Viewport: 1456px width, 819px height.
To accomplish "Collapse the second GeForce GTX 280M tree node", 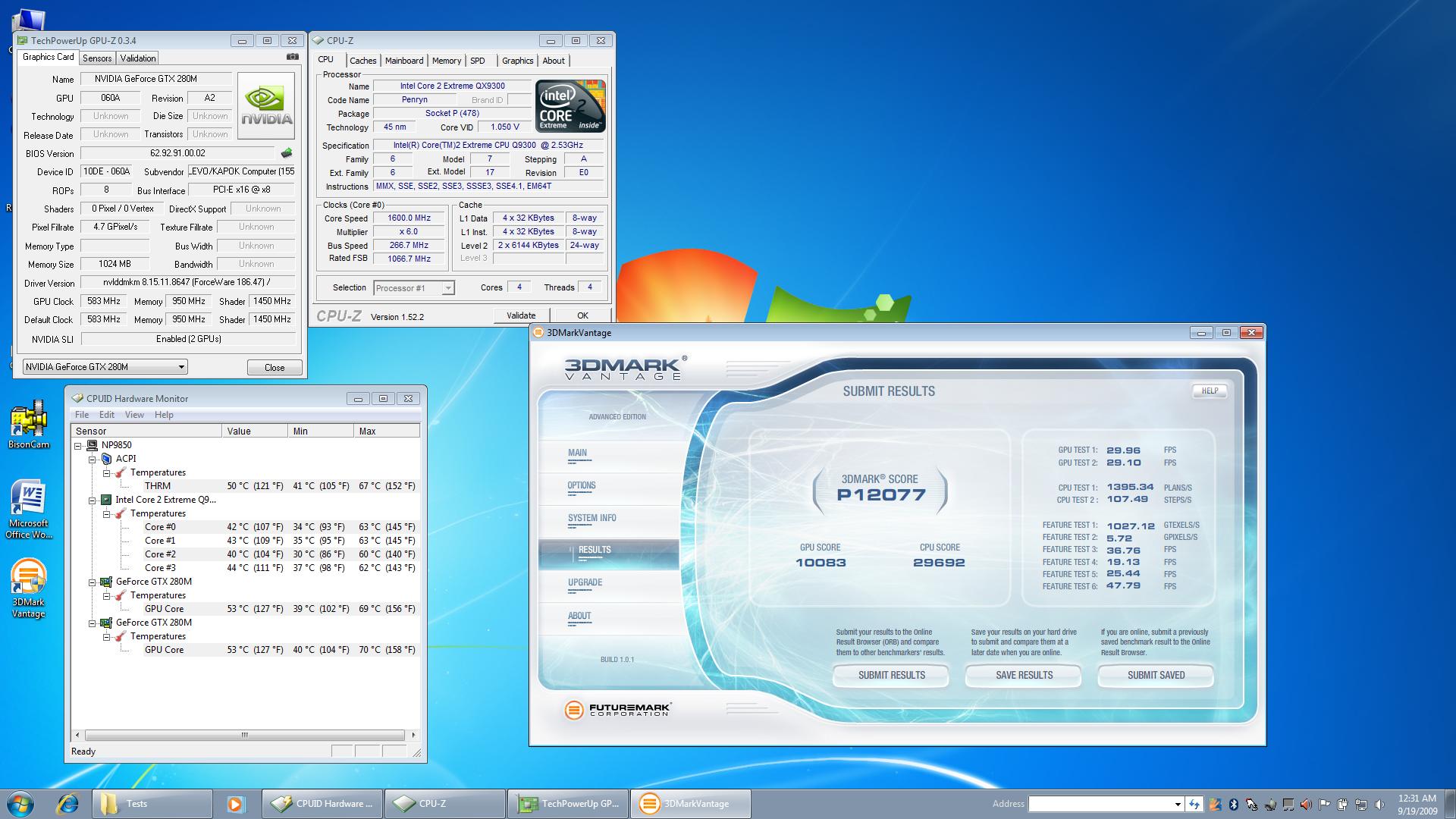I will coord(93,623).
